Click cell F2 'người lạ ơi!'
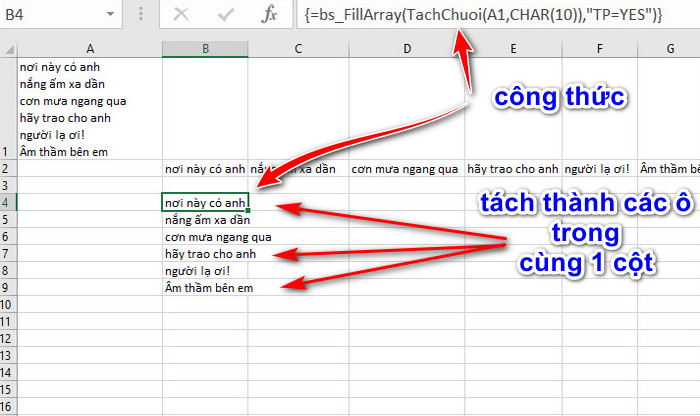Image resolution: width=700 pixels, height=416 pixels. (600, 168)
